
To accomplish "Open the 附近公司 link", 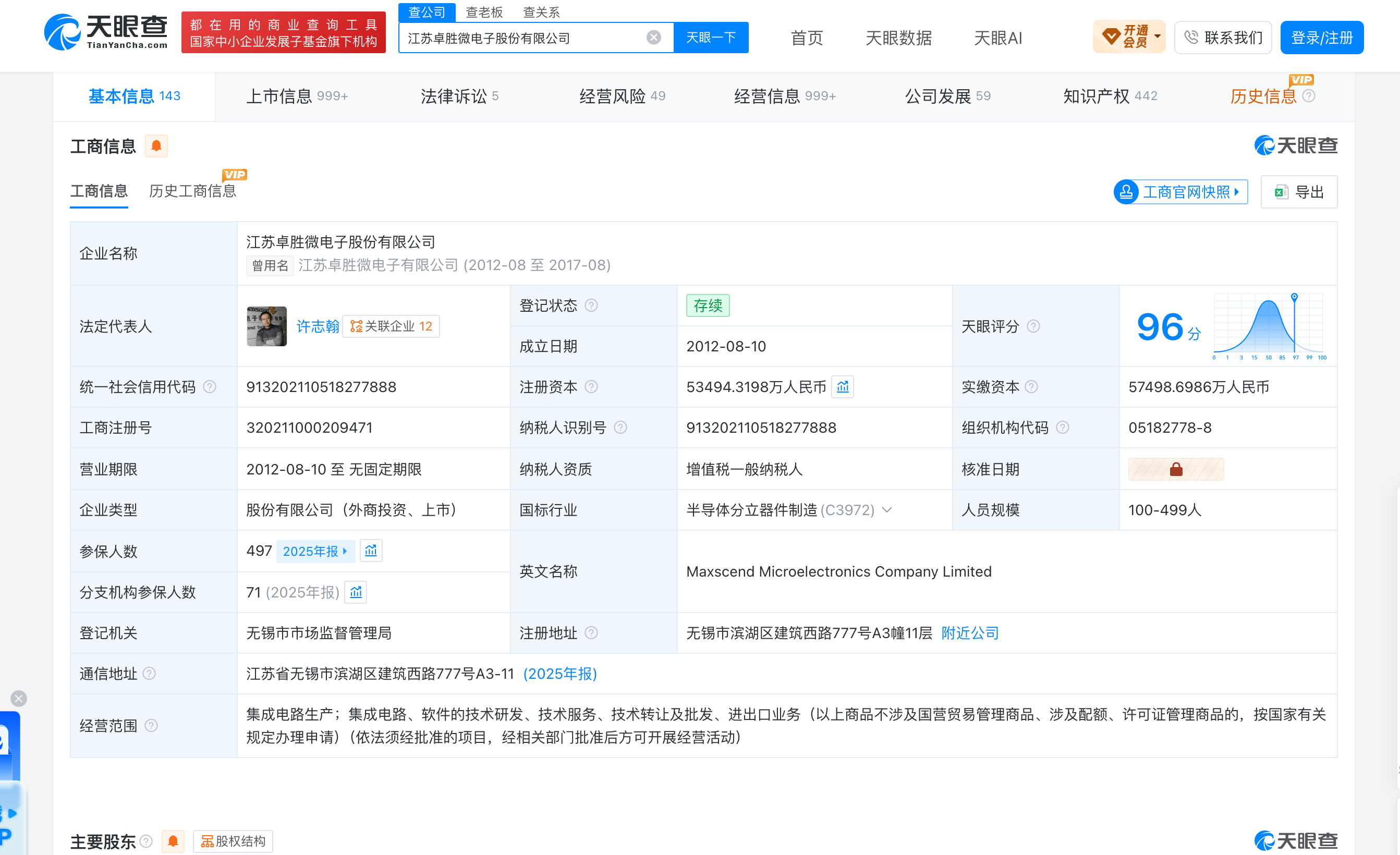I will tap(970, 632).
